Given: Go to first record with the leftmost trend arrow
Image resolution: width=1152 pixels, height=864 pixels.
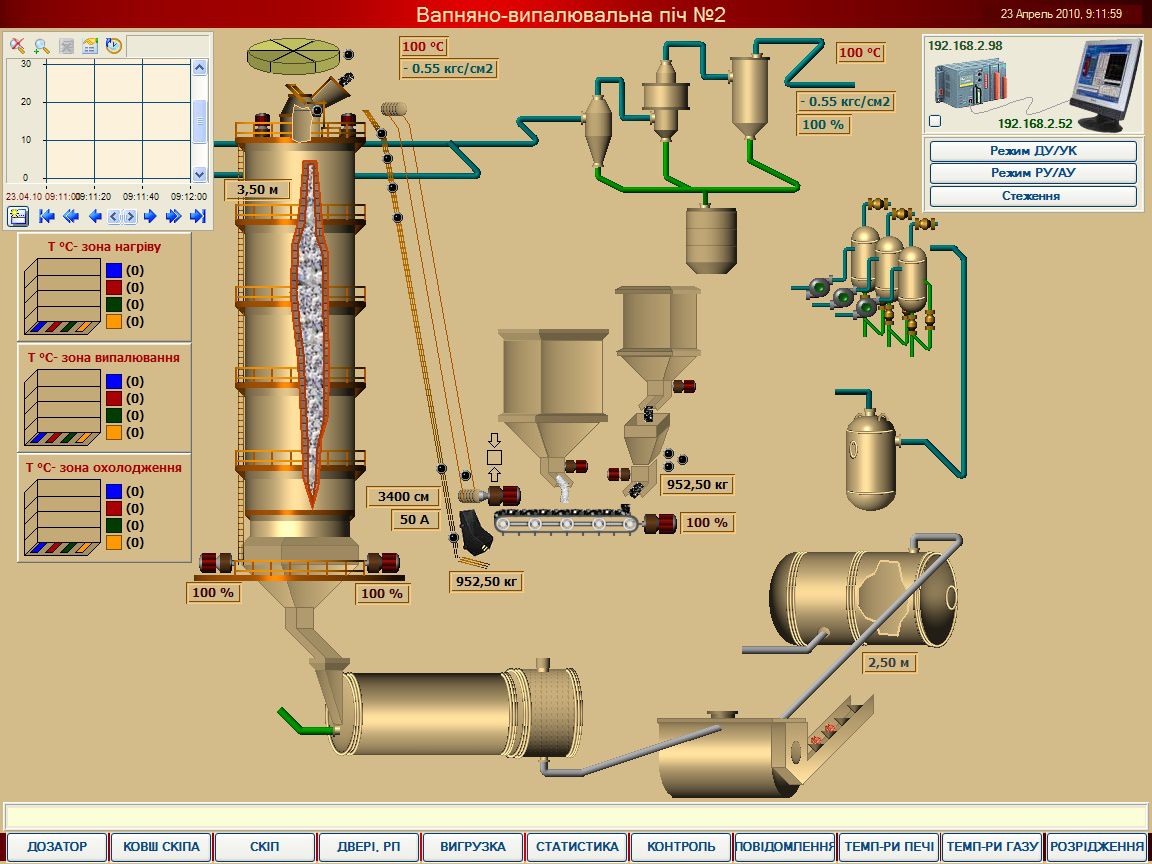Looking at the screenshot, I should 46,215.
